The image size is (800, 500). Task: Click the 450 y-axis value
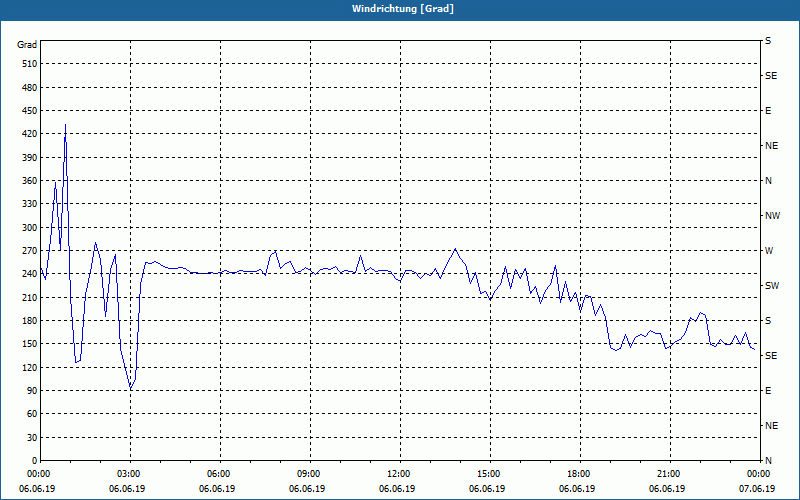pyautogui.click(x=30, y=111)
